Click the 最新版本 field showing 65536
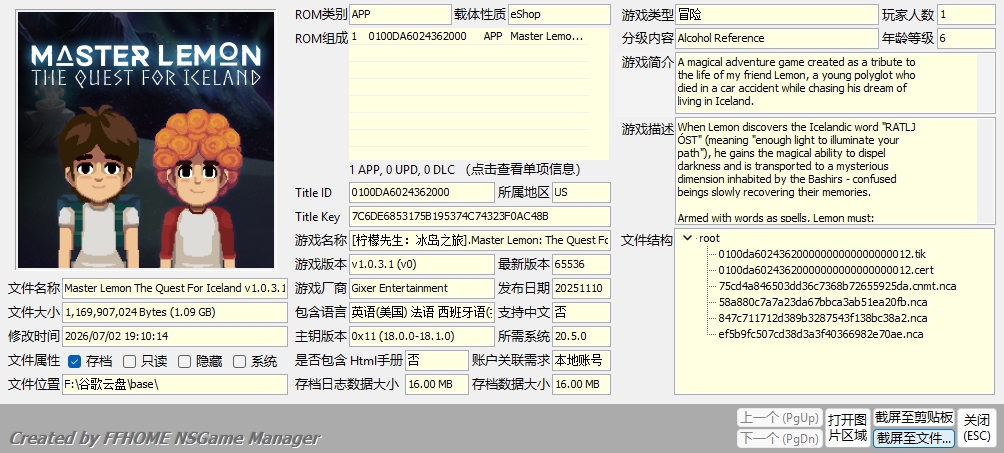 [581, 264]
